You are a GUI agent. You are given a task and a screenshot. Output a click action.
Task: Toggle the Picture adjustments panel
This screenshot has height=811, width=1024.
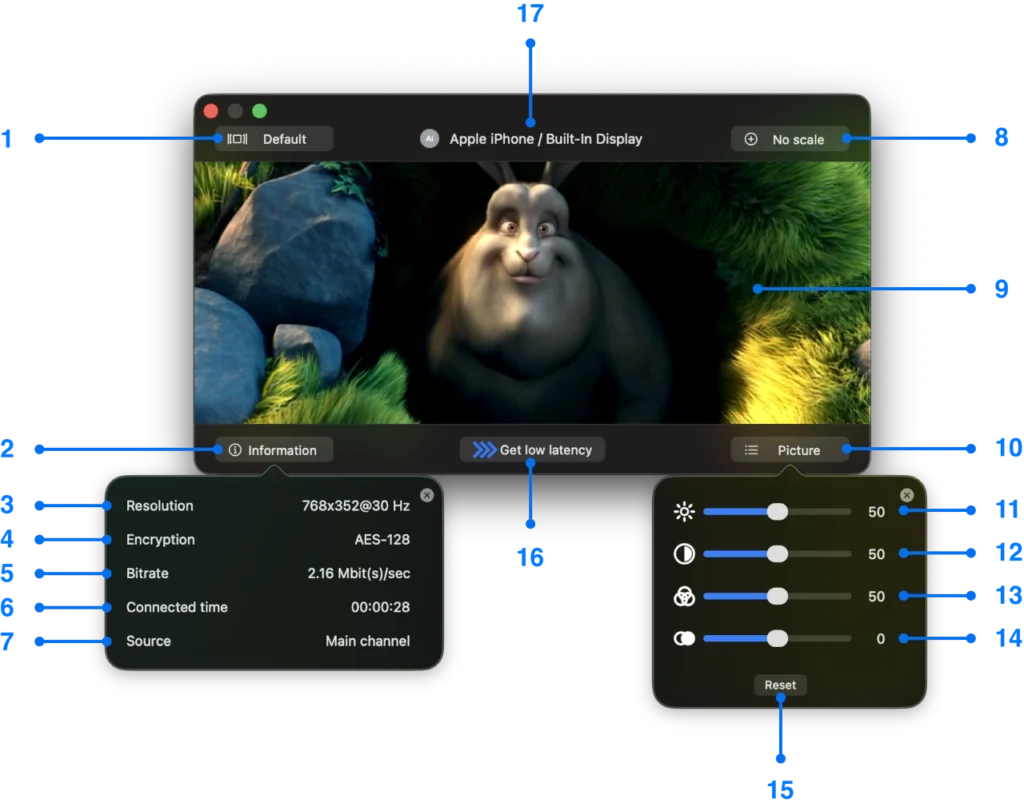790,450
